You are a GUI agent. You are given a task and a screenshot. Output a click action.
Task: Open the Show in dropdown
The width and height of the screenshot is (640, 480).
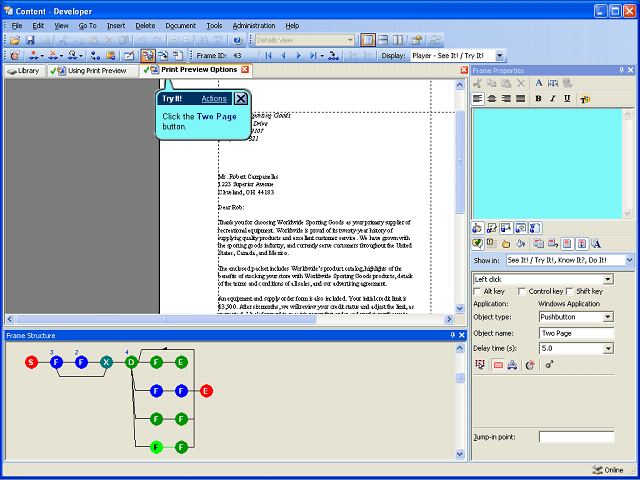pyautogui.click(x=629, y=260)
